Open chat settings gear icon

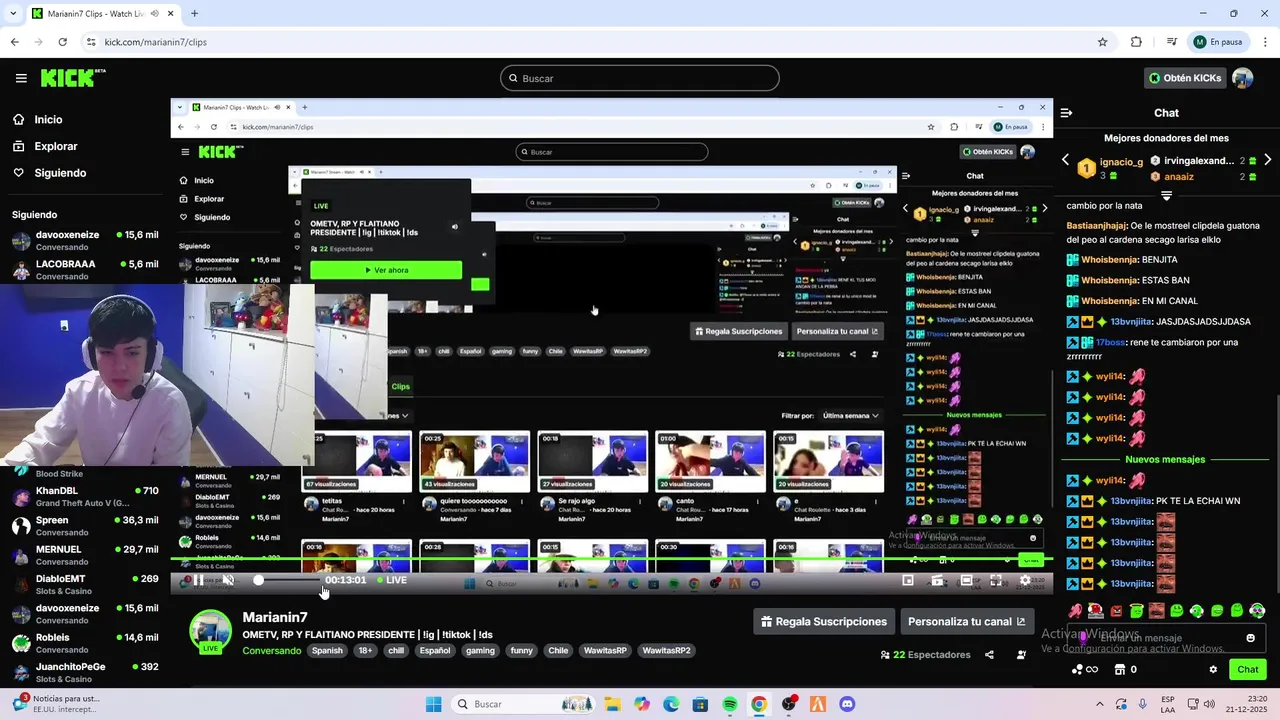tap(1213, 670)
